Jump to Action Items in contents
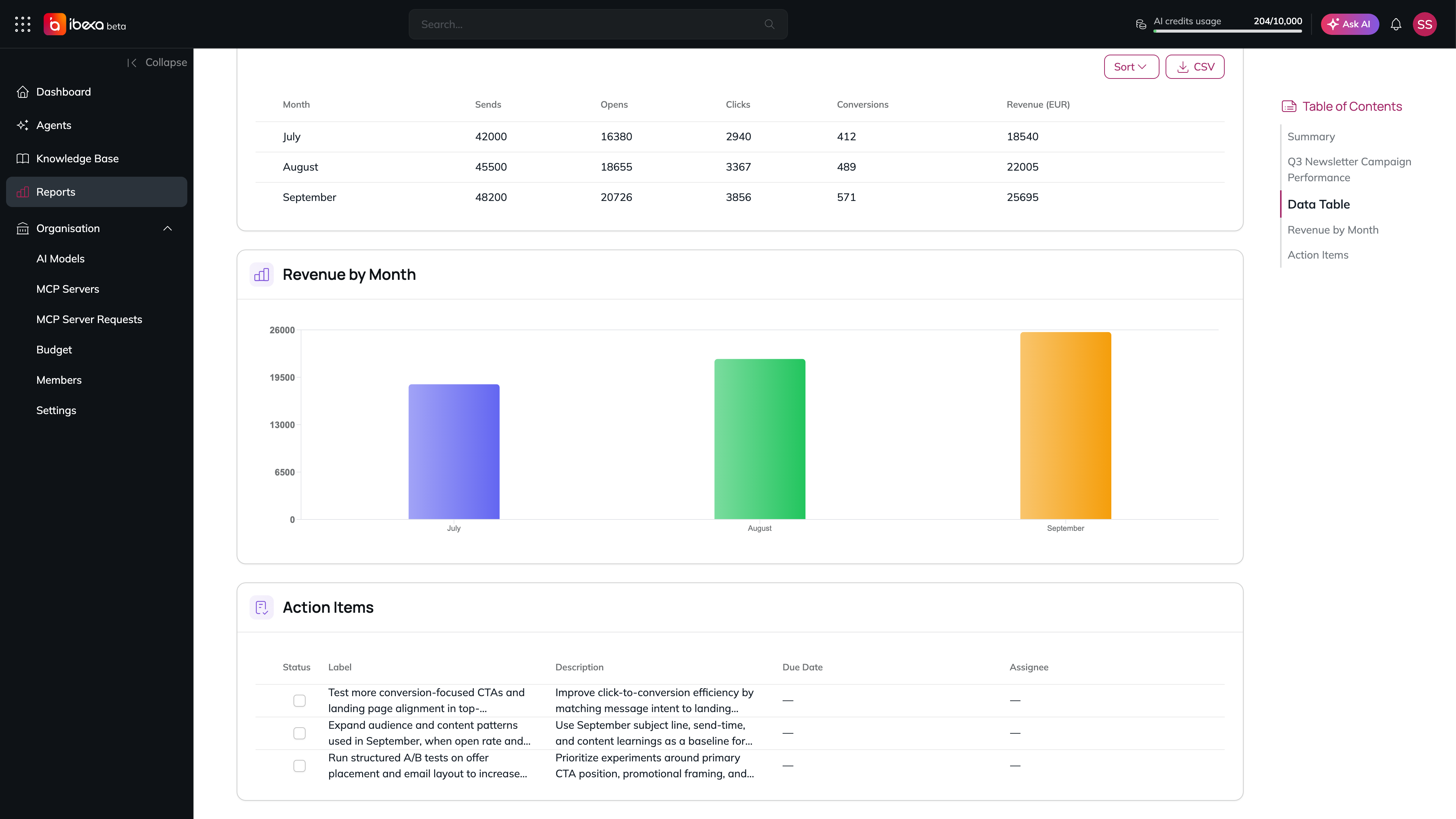The image size is (1456, 819). (x=1318, y=255)
